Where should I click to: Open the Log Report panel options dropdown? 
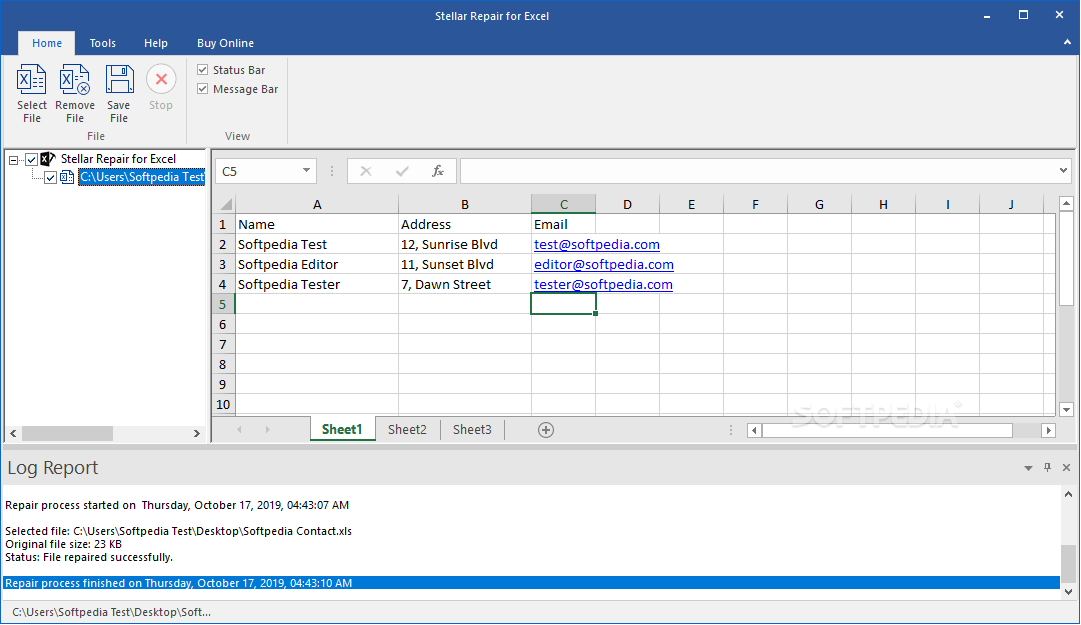pos(1028,468)
